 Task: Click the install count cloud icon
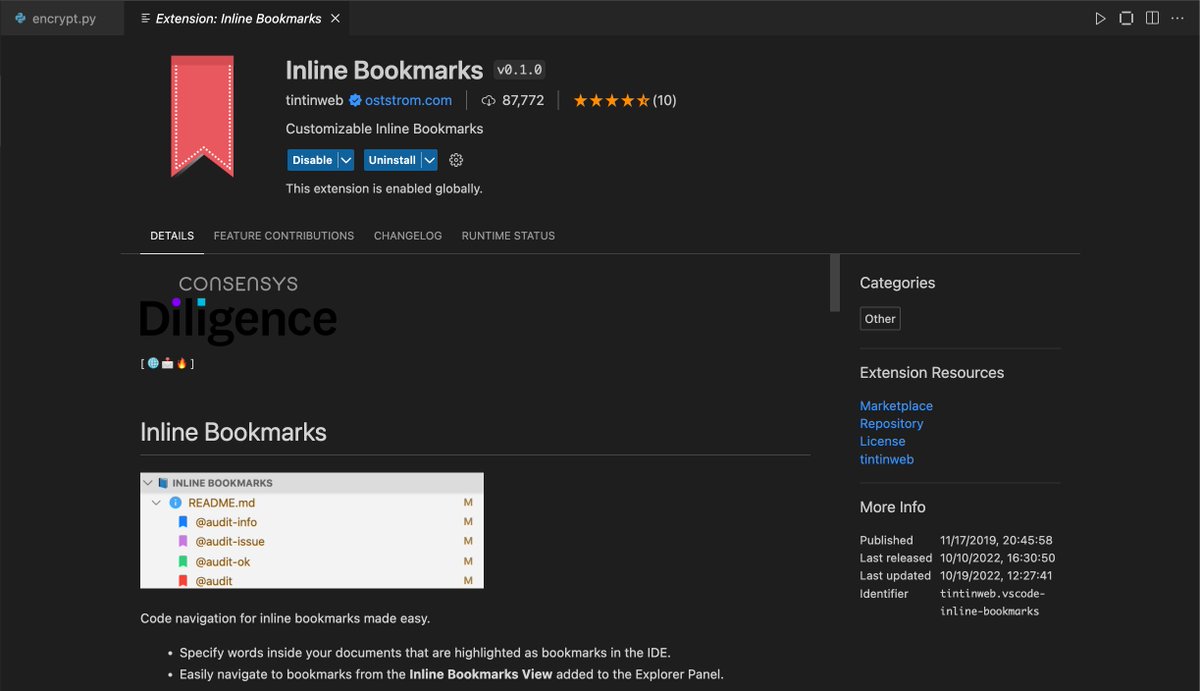click(489, 100)
